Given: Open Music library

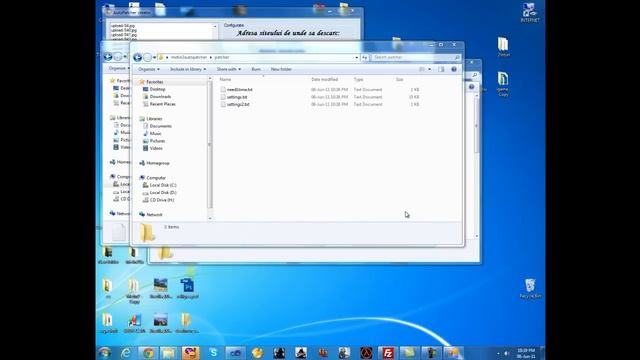Looking at the screenshot, I should click(156, 133).
